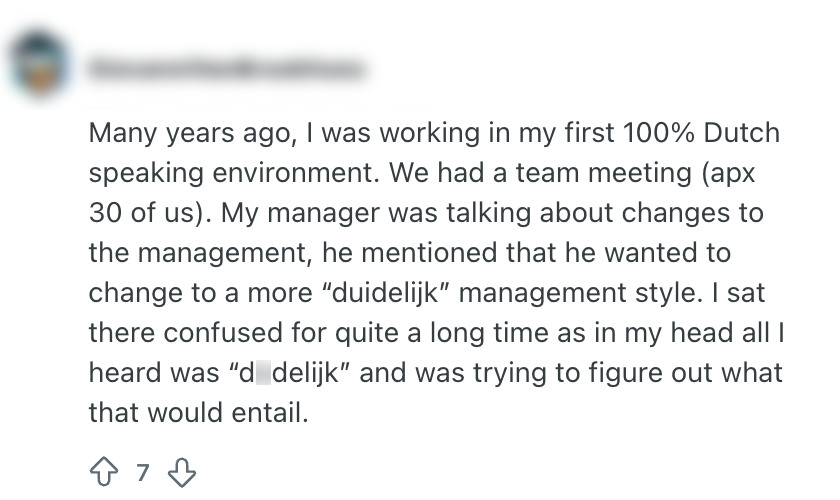840x500 pixels.
Task: Click the vote count number 7
Action: [143, 470]
